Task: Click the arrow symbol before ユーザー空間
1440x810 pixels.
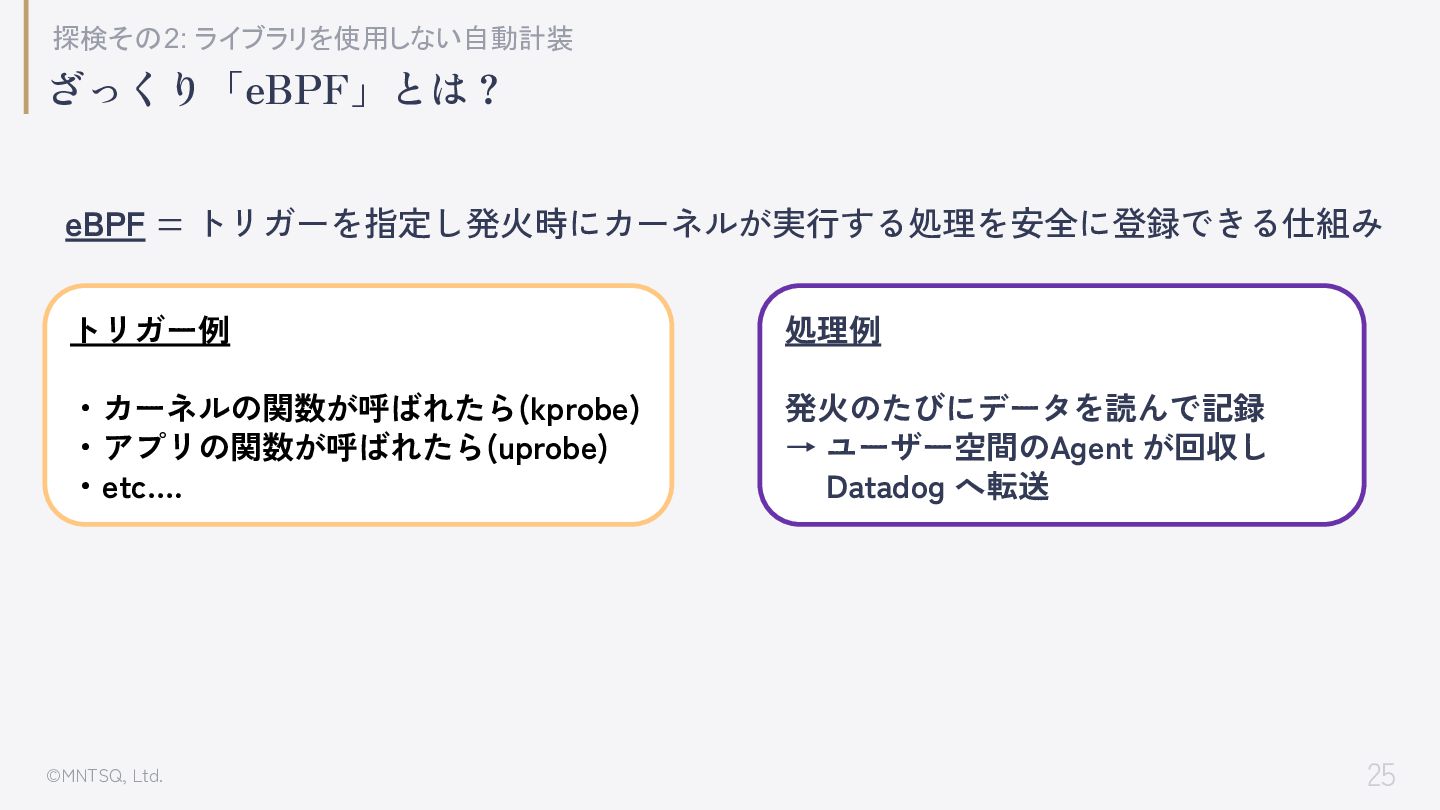Action: tap(800, 448)
